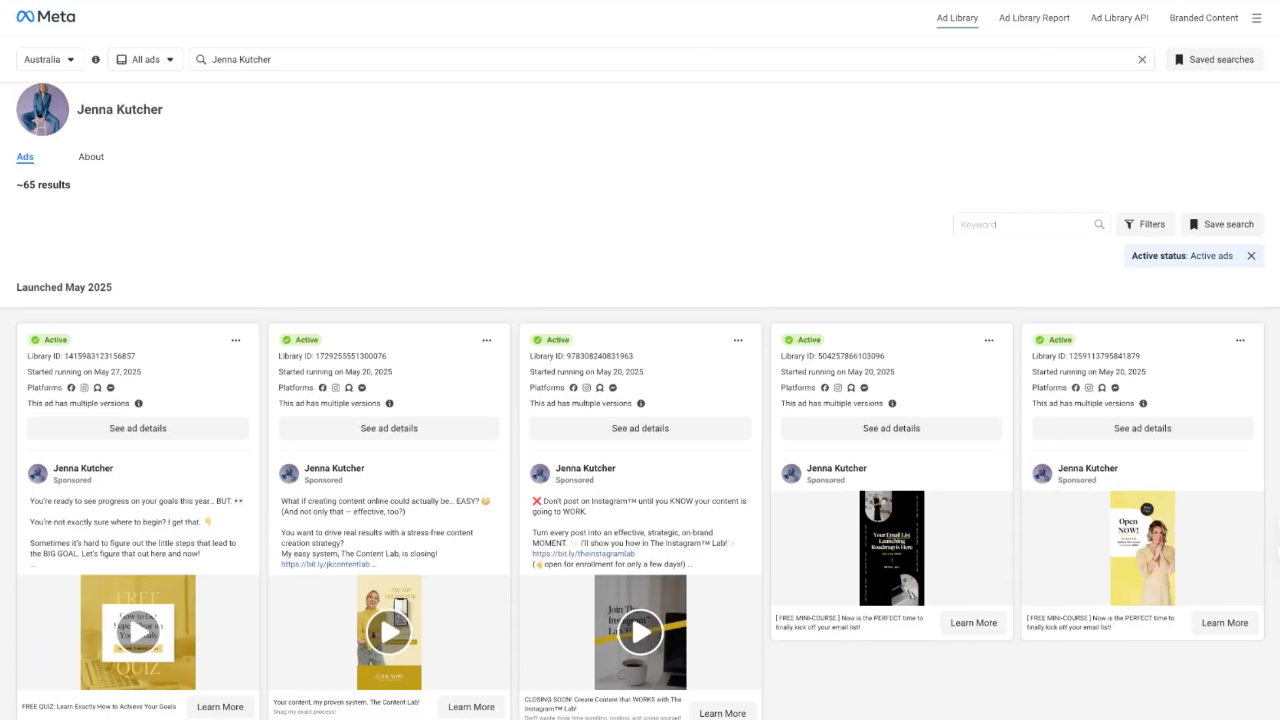Expand the Australia country dropdown
The height and width of the screenshot is (720, 1280).
coord(50,60)
